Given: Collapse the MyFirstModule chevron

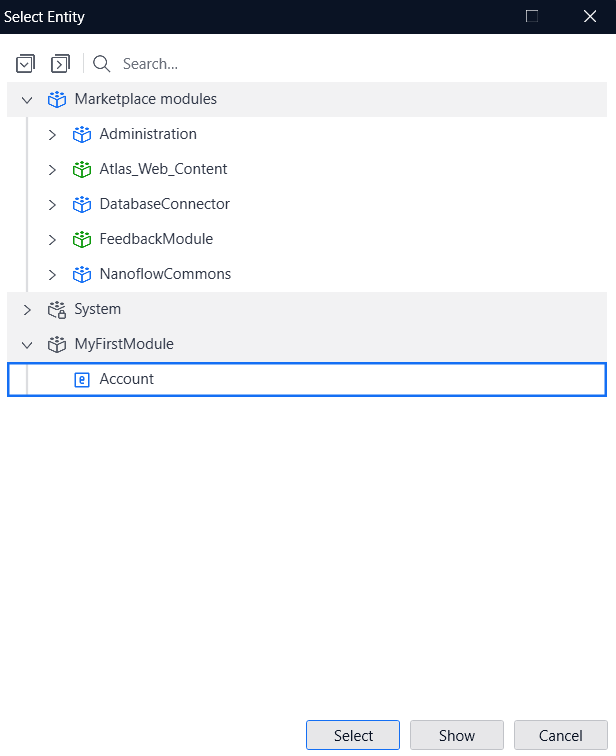Looking at the screenshot, I should click(x=27, y=344).
